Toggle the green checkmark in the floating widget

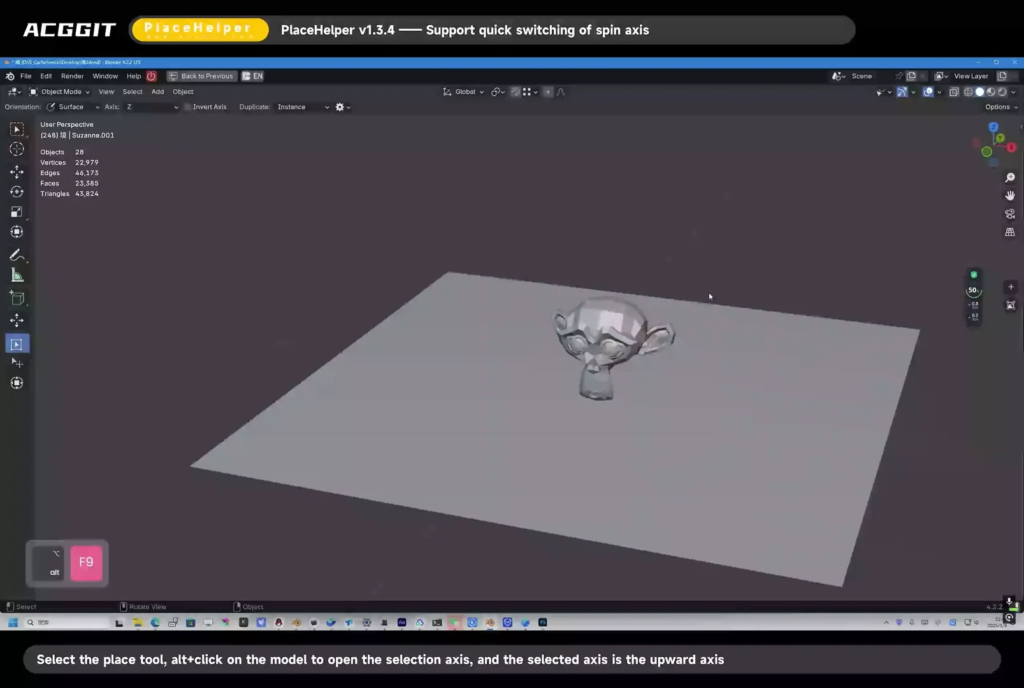(x=974, y=275)
